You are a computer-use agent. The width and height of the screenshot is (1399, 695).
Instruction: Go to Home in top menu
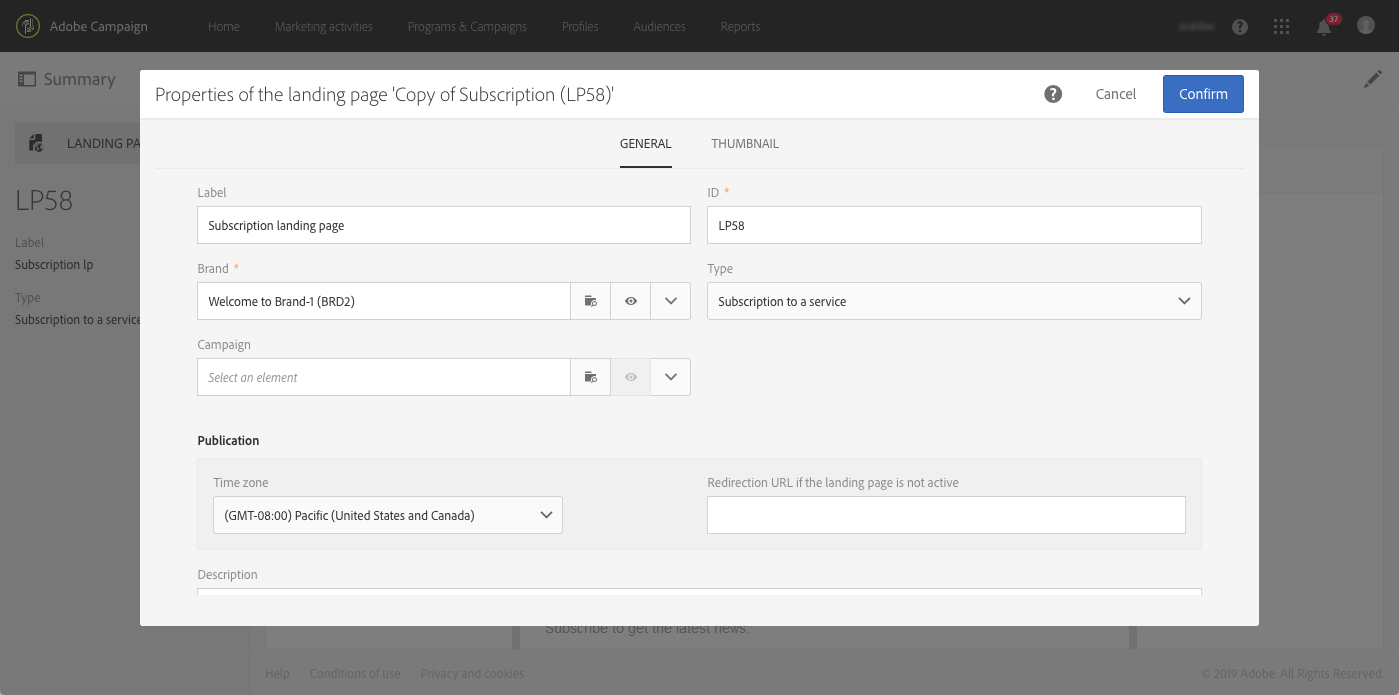224,27
